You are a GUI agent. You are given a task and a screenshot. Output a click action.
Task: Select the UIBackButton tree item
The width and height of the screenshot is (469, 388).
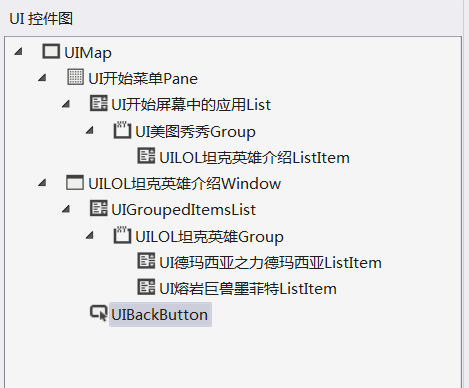pyautogui.click(x=160, y=314)
